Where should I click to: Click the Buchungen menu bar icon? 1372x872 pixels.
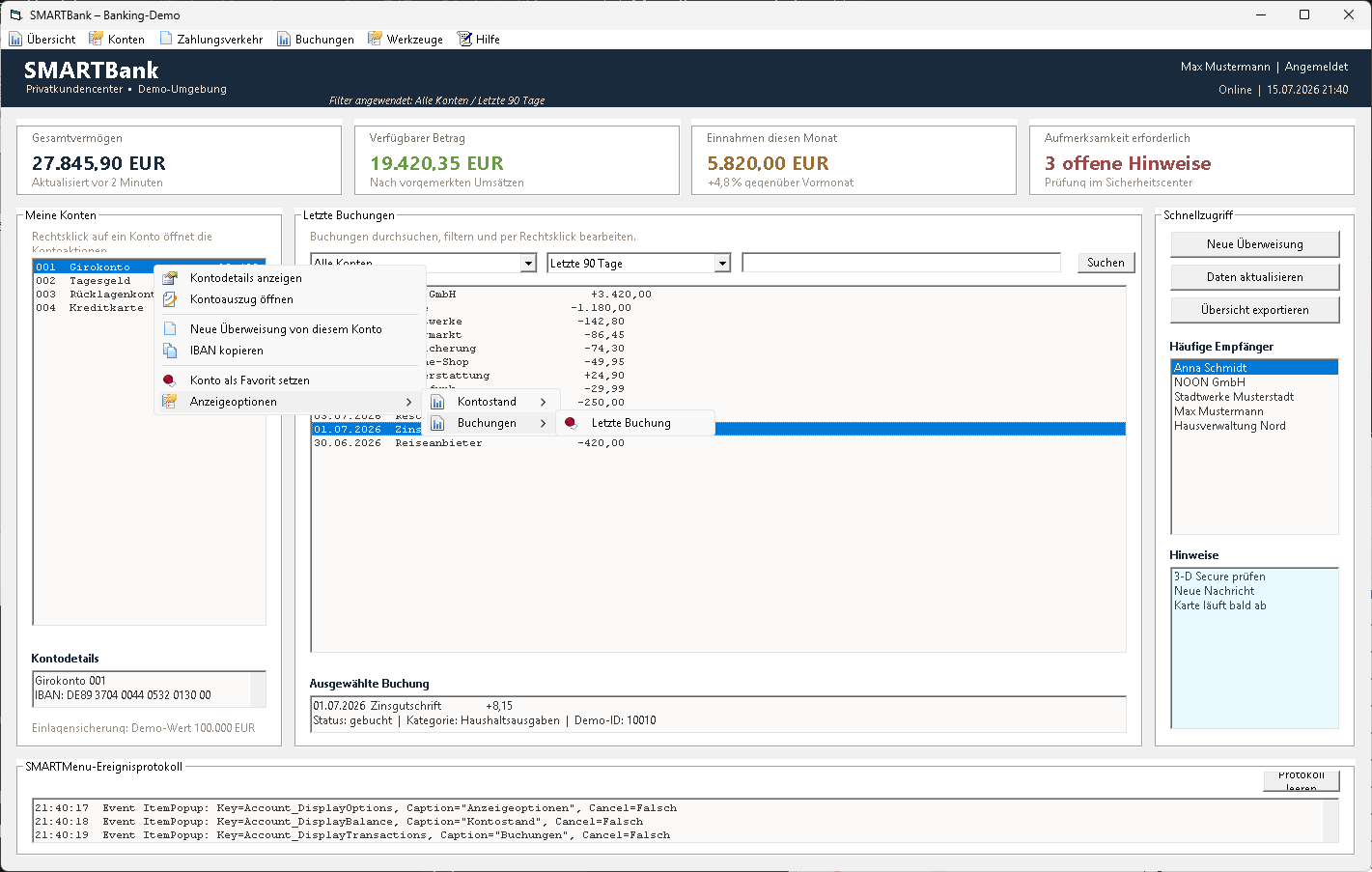[x=284, y=40]
